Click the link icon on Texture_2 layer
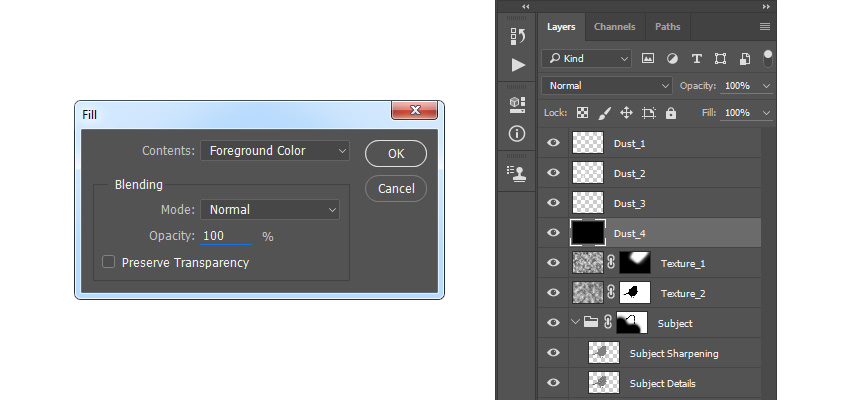Screen dimensions: 850x400 pyautogui.click(x=611, y=293)
